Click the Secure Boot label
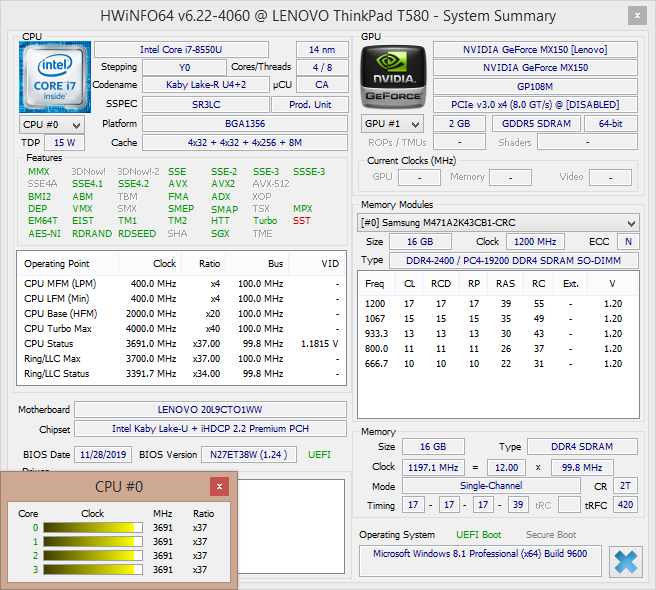 551,535
